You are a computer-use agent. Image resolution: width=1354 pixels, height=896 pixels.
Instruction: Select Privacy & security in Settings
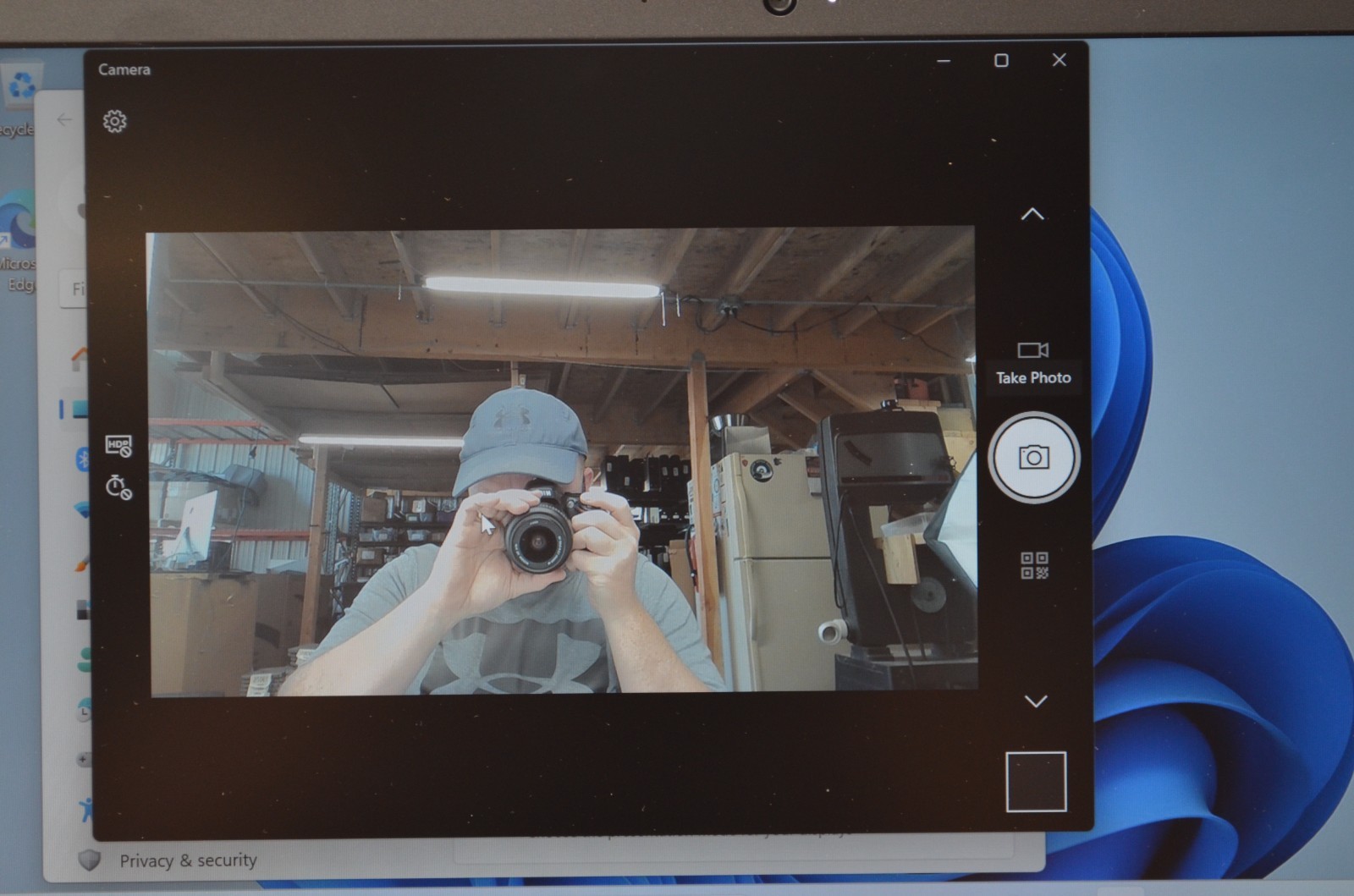[x=188, y=860]
